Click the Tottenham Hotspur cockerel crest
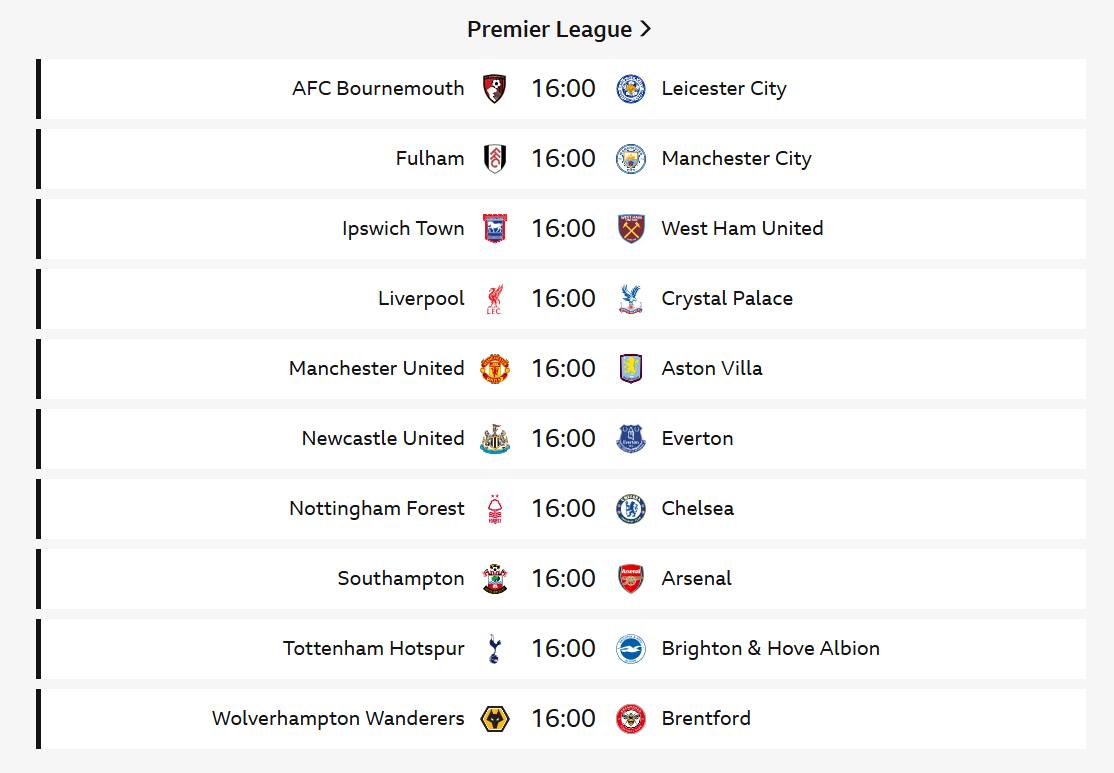This screenshot has width=1114, height=773. point(494,648)
